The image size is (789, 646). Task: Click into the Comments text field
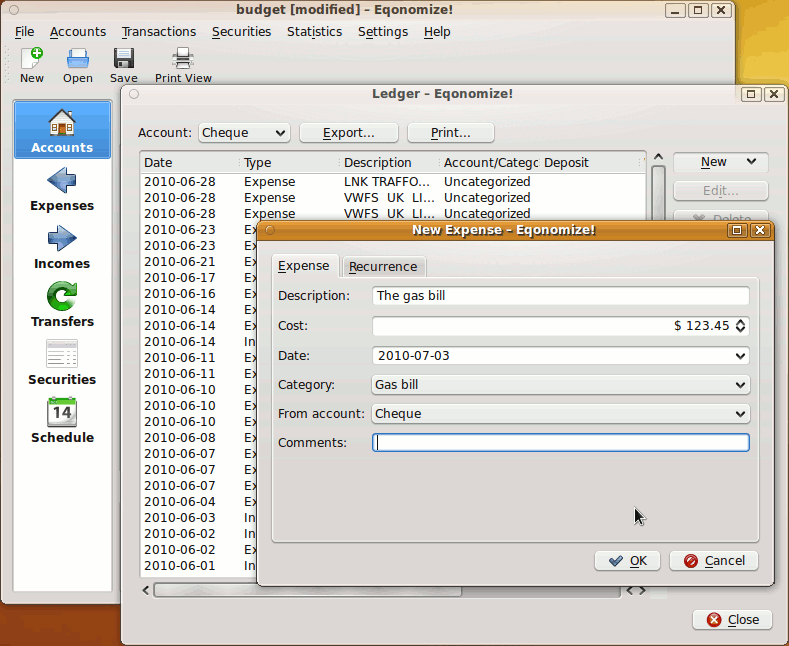point(560,443)
